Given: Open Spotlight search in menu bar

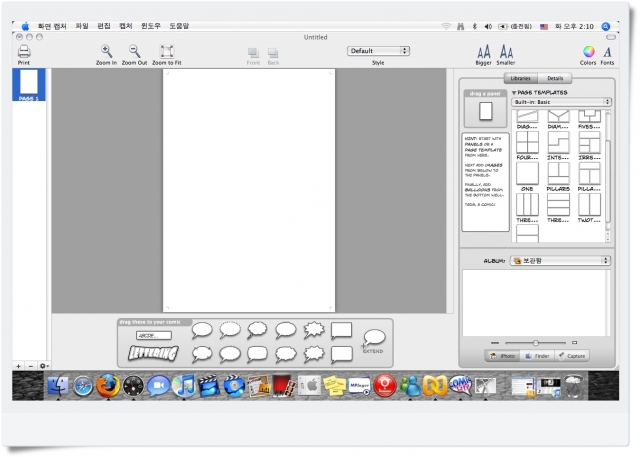Looking at the screenshot, I should (x=606, y=27).
